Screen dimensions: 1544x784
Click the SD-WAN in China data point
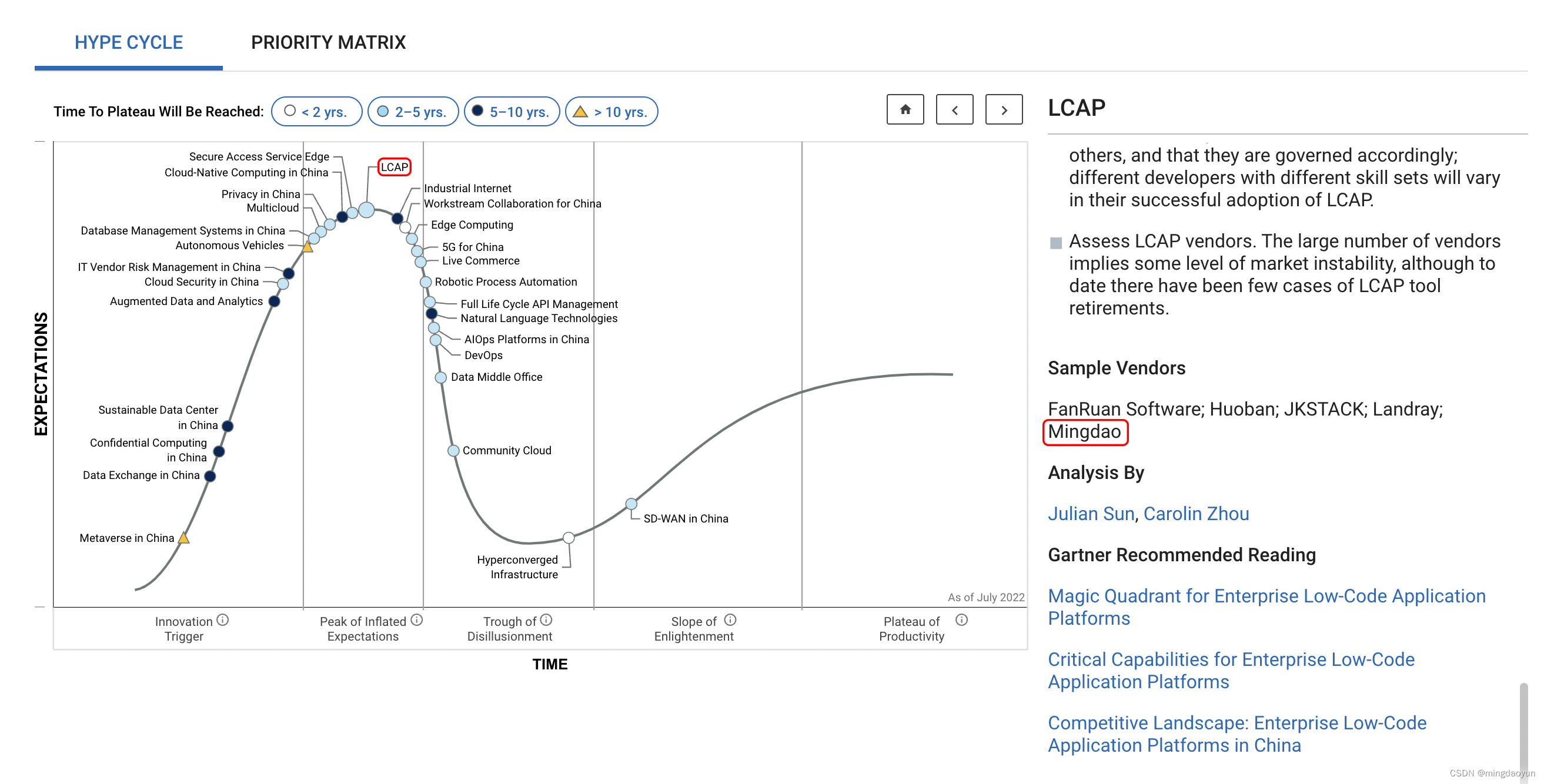pos(631,504)
